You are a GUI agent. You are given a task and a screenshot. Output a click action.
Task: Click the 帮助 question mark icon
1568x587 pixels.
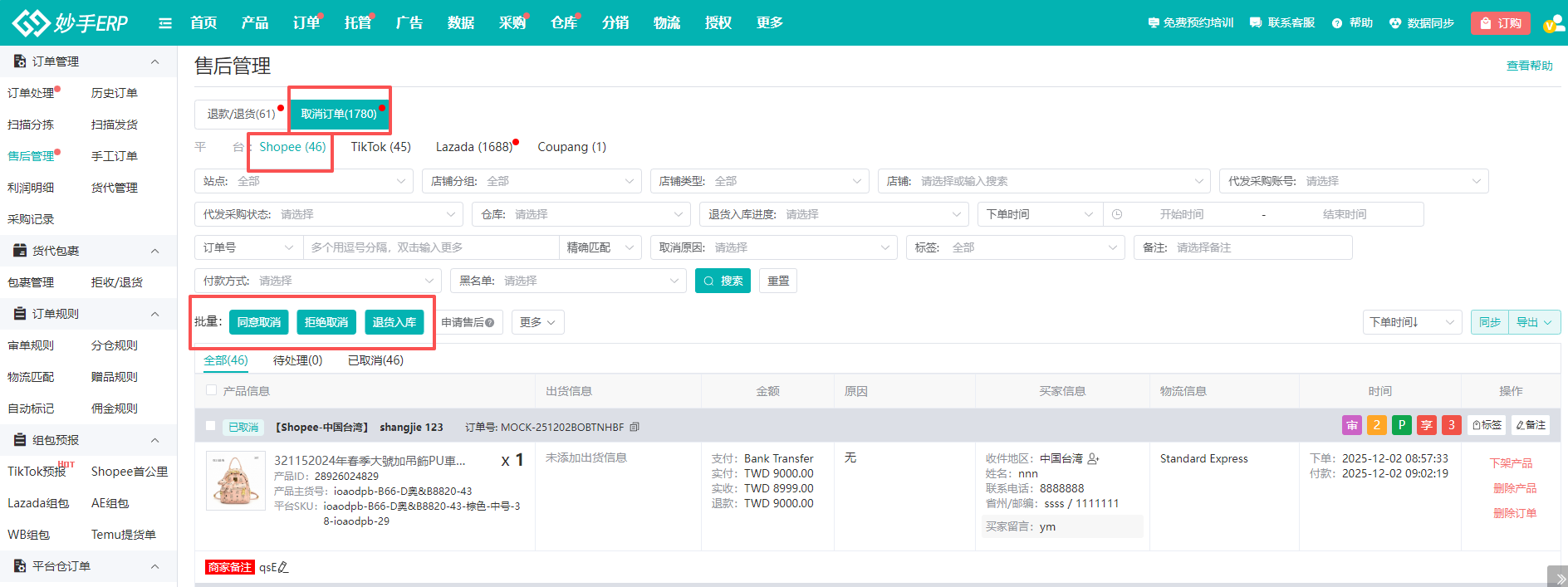[1337, 23]
